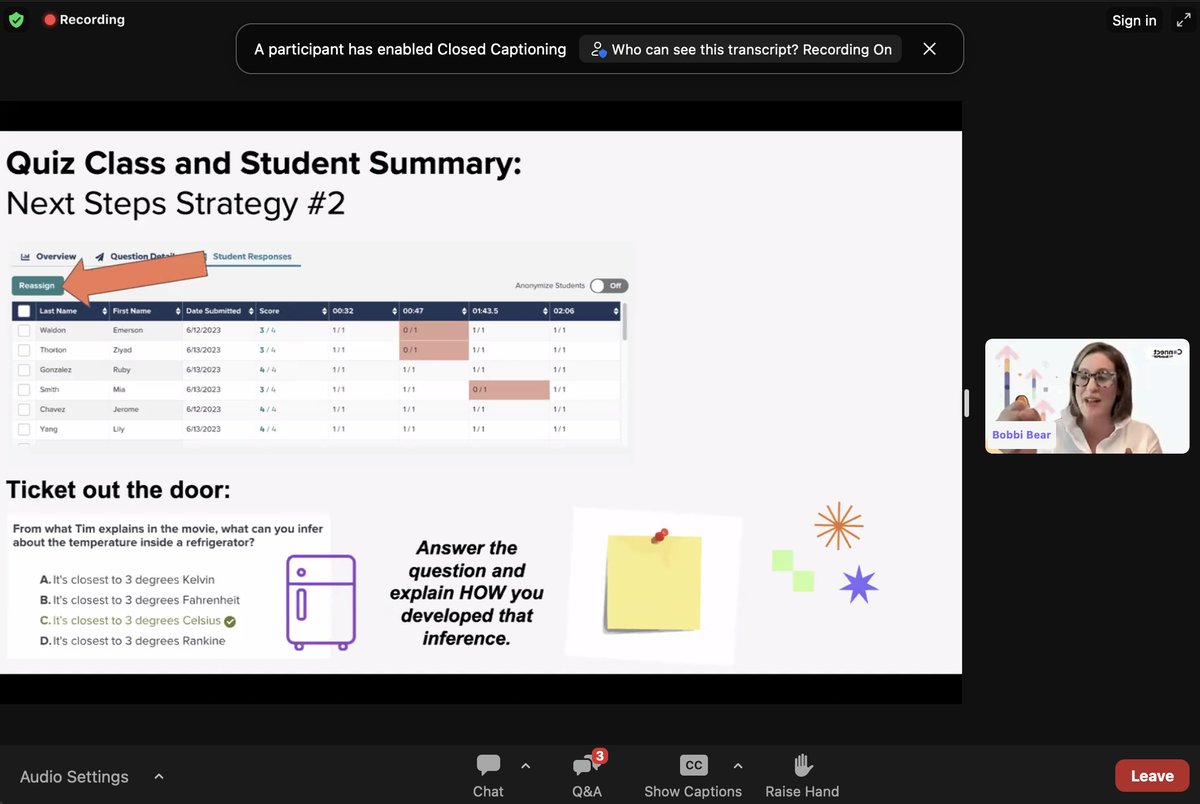
Task: Click the purple refrigerator icon
Action: point(321,603)
